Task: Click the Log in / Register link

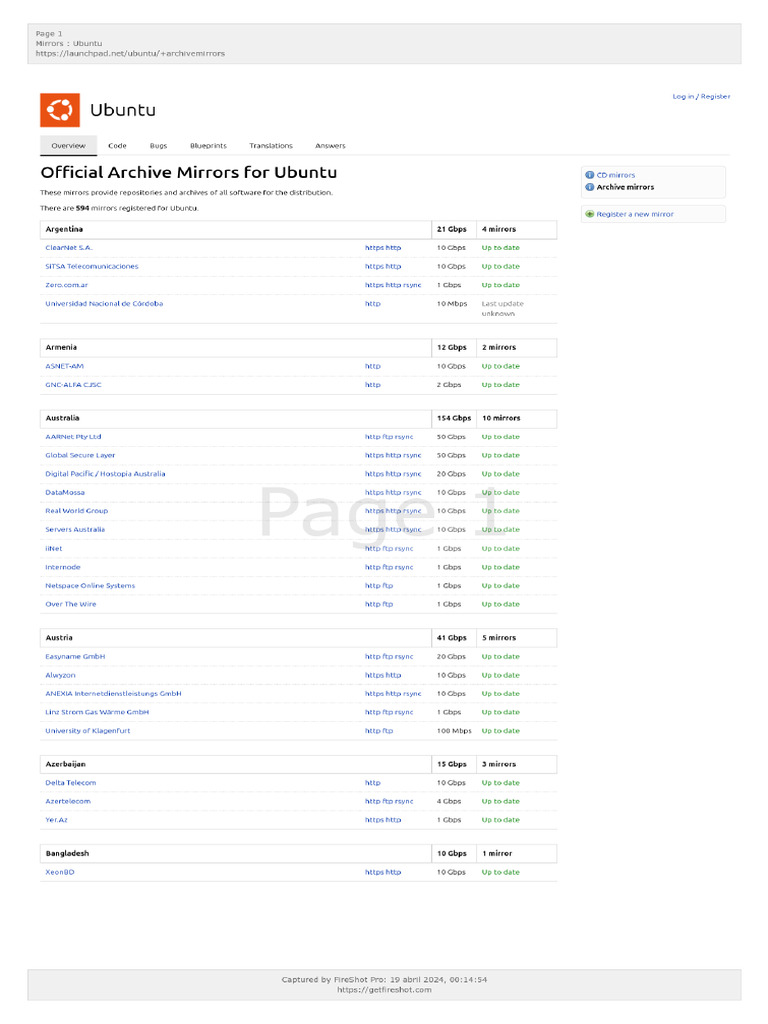Action: coord(701,96)
